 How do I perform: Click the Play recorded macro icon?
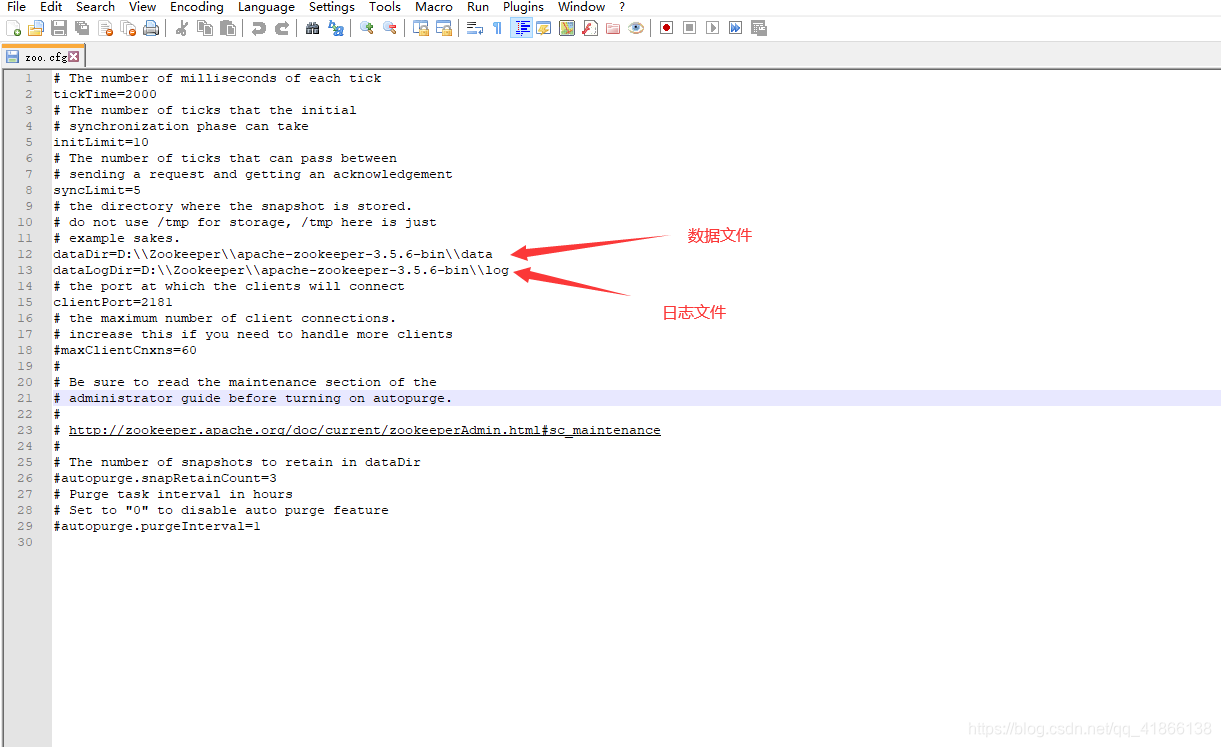(x=712, y=28)
